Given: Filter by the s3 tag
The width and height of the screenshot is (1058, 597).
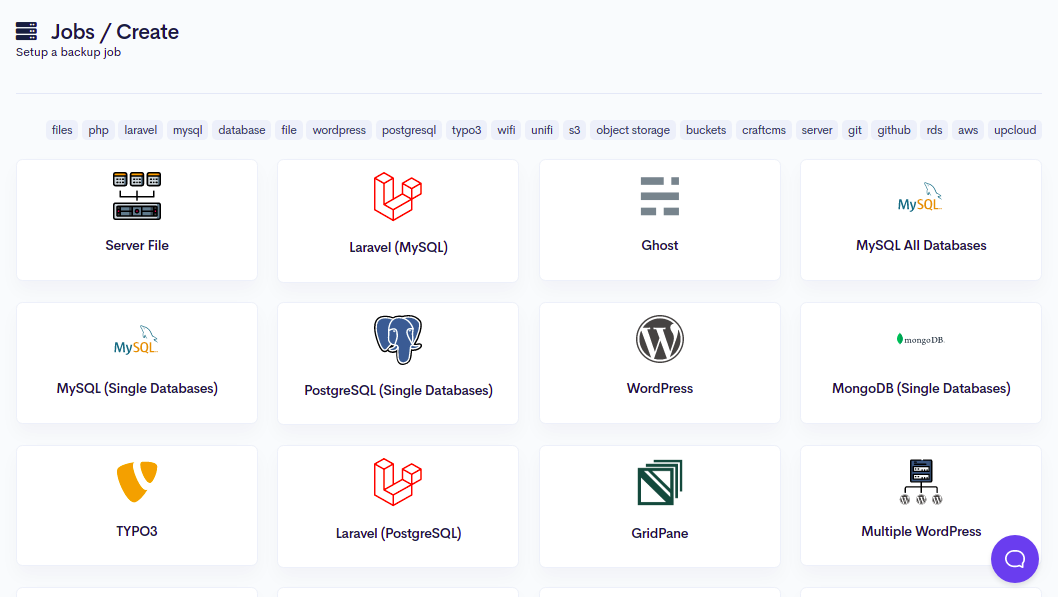Looking at the screenshot, I should (574, 130).
